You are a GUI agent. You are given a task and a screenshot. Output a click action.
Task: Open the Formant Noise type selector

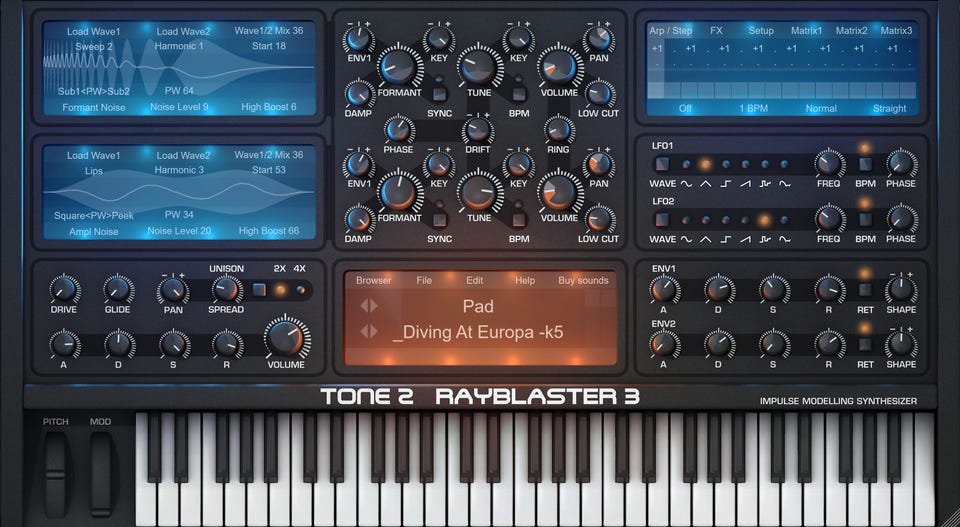[x=94, y=107]
